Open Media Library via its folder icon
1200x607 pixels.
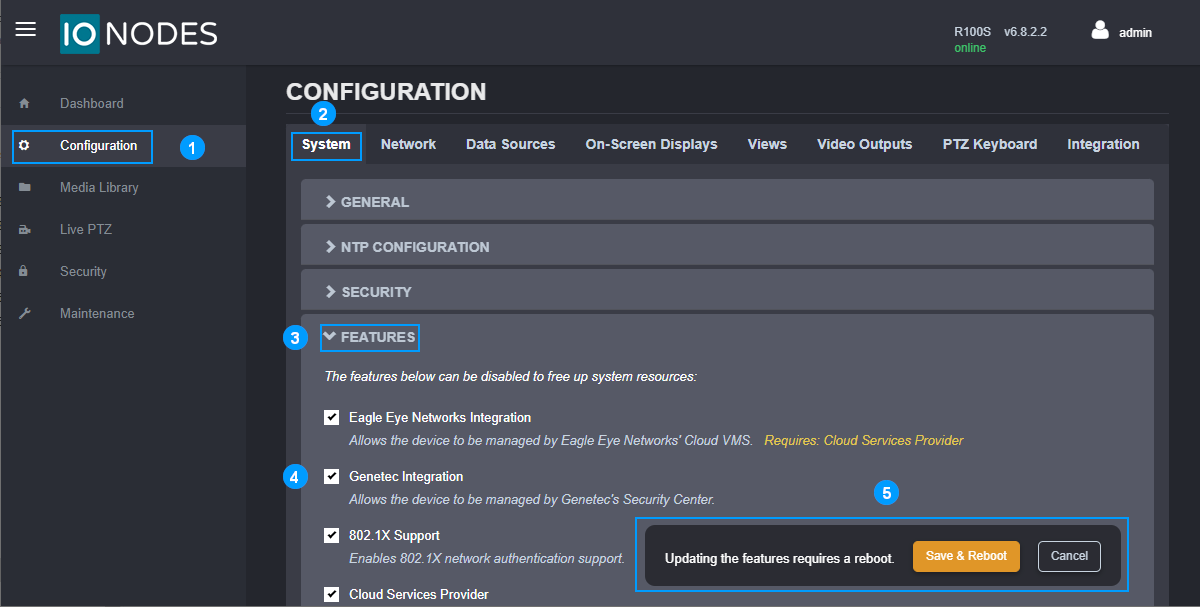click(23, 187)
